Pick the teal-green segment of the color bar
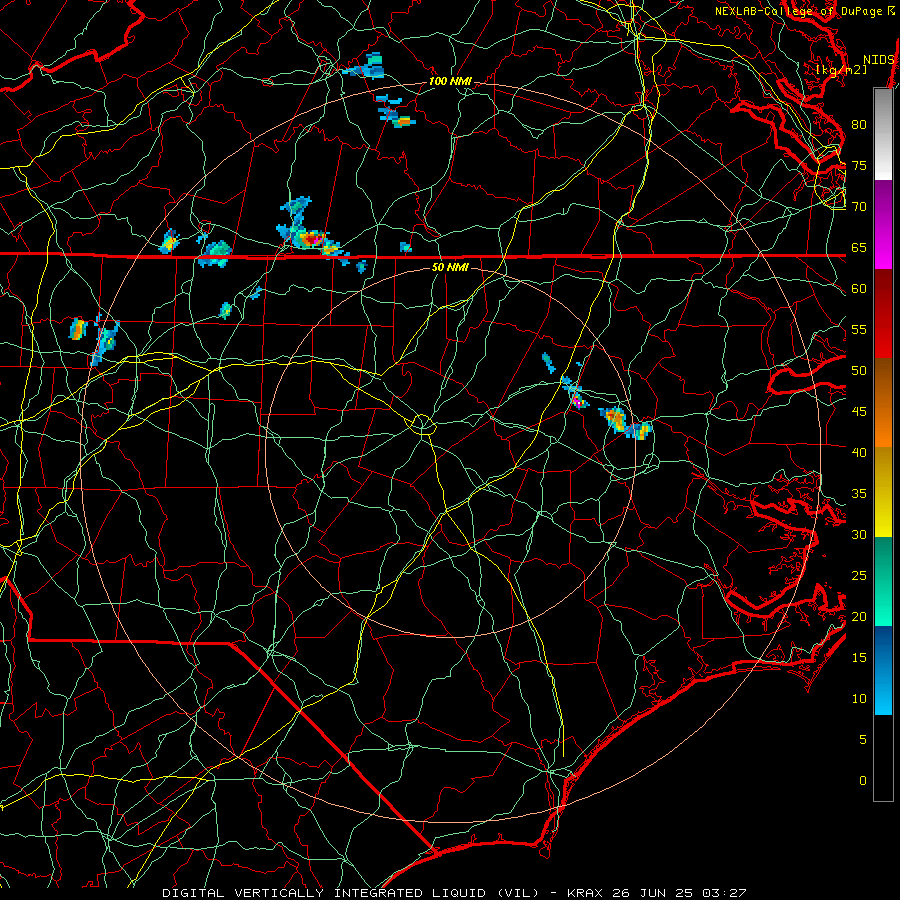 [x=883, y=581]
